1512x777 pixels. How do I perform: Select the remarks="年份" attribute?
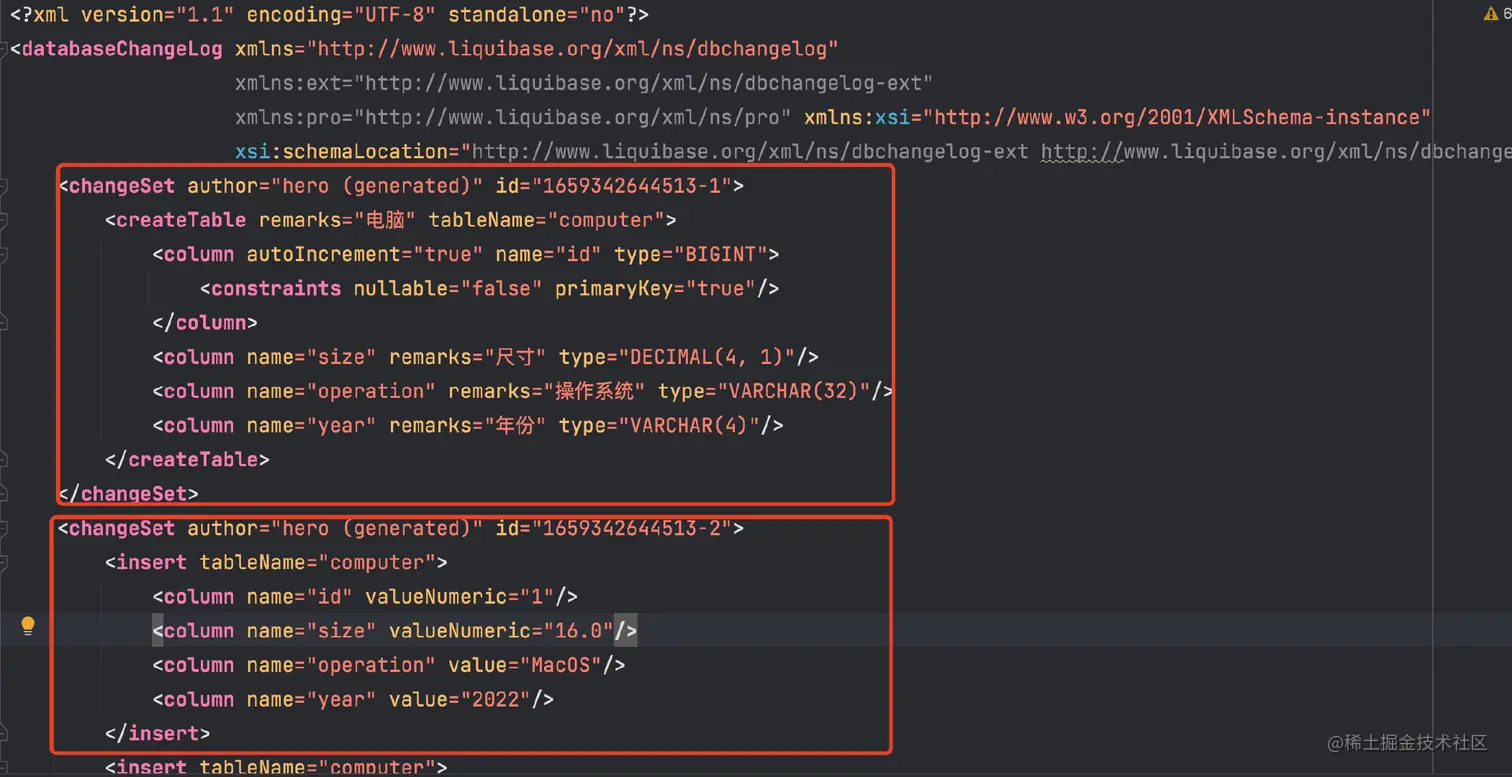coord(468,426)
